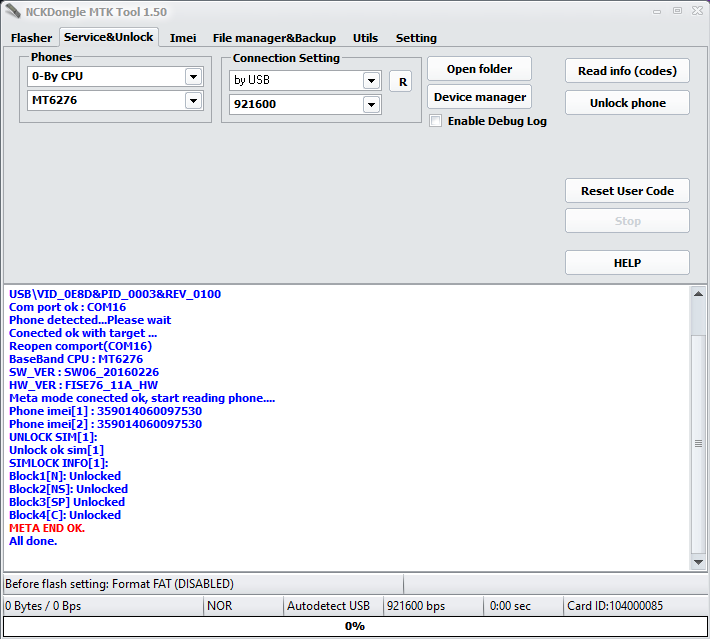Click '0 Bytes / 0 Bps' status cell

(103, 606)
